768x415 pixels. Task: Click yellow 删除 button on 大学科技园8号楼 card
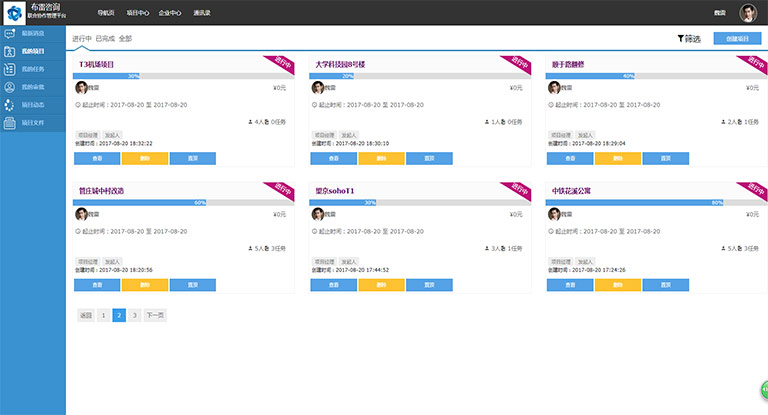[382, 158]
